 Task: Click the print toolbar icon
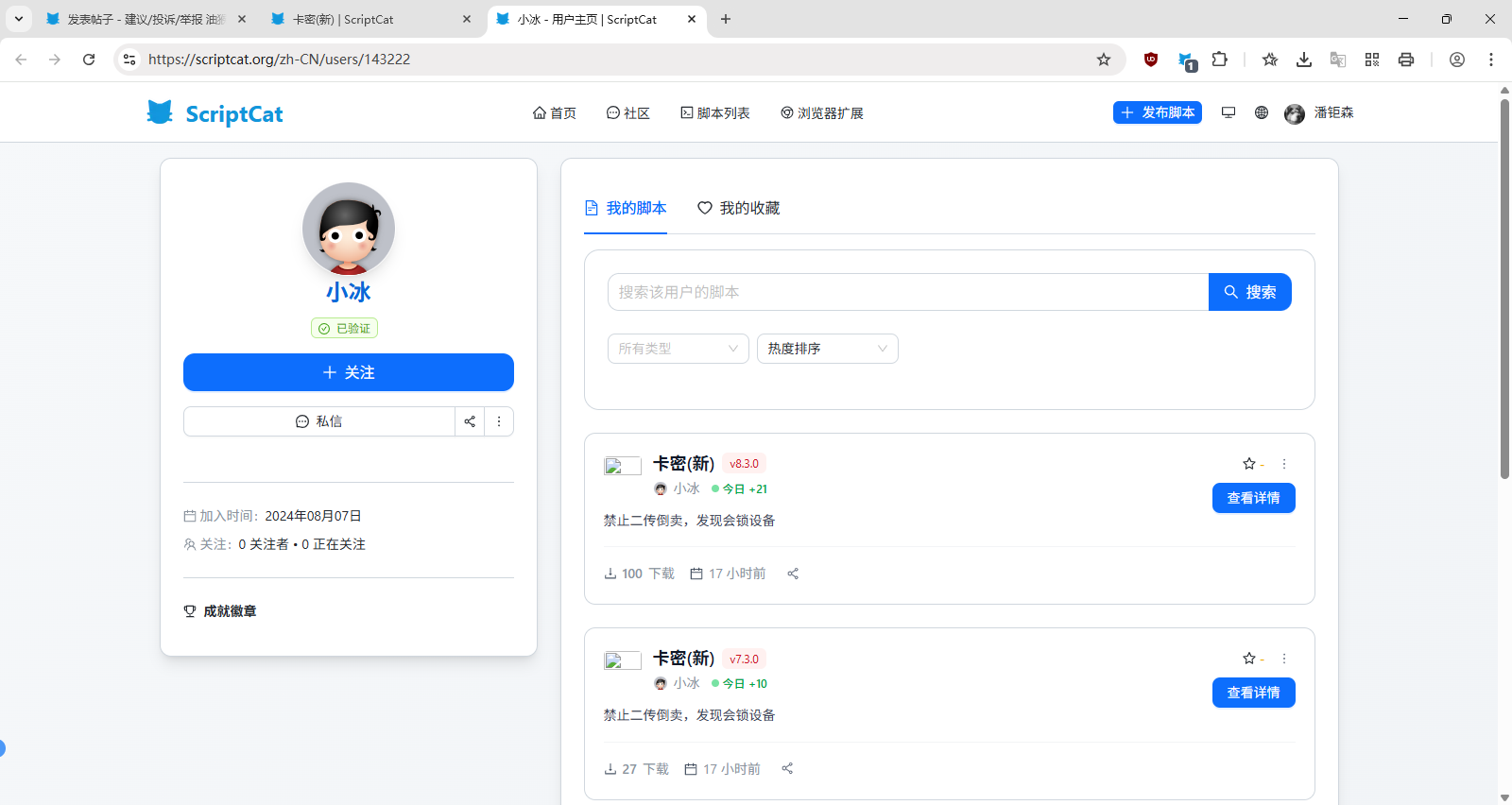pos(1406,60)
